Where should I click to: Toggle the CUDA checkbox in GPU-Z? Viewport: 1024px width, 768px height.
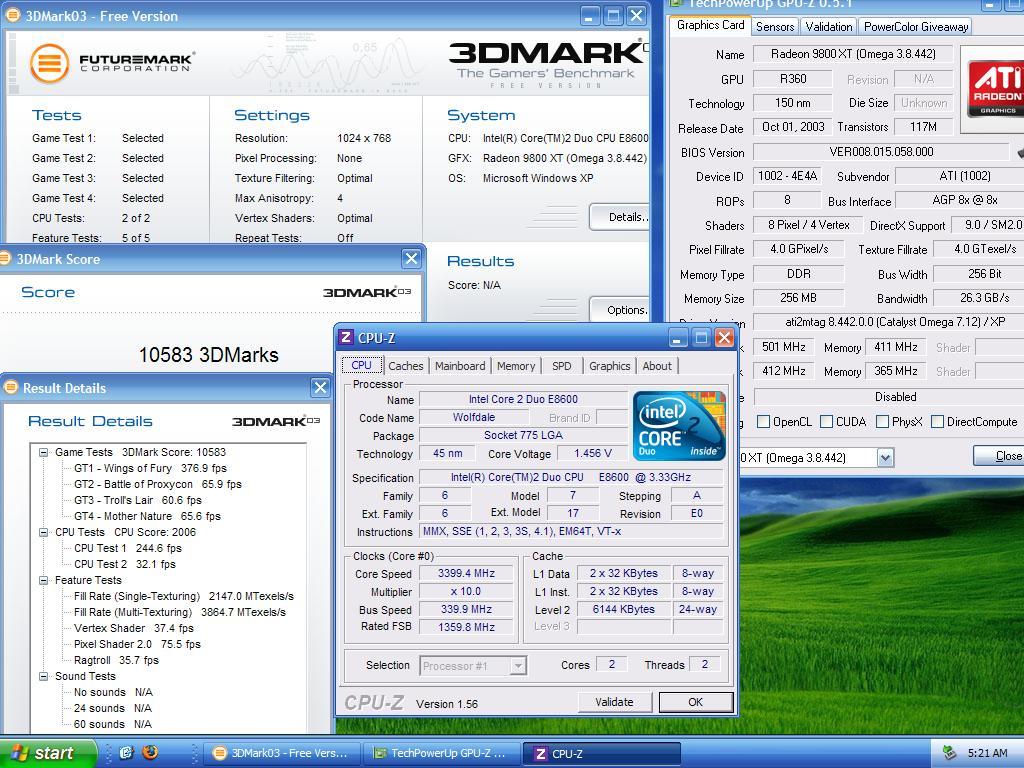coord(826,421)
